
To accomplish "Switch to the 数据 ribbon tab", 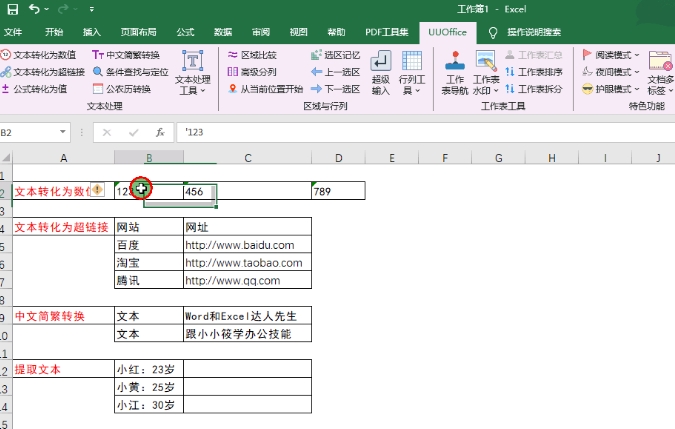I will coord(223,32).
